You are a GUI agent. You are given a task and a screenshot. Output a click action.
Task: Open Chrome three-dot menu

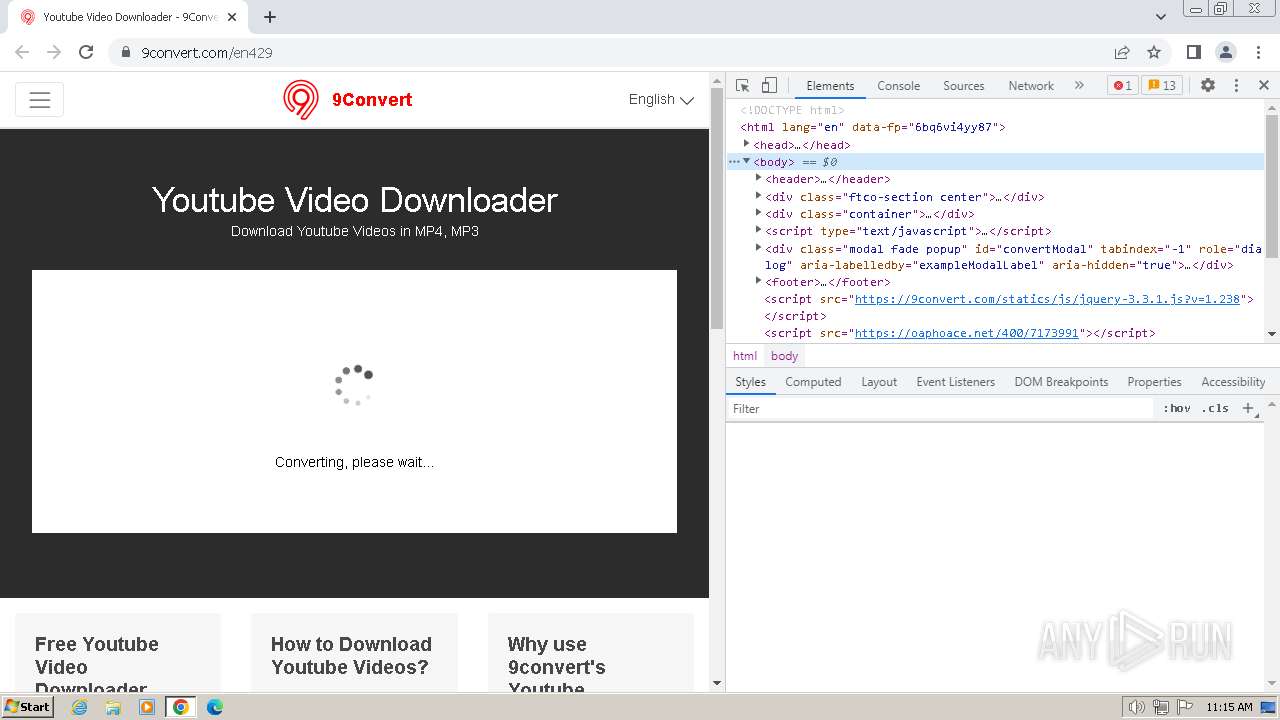coord(1257,52)
